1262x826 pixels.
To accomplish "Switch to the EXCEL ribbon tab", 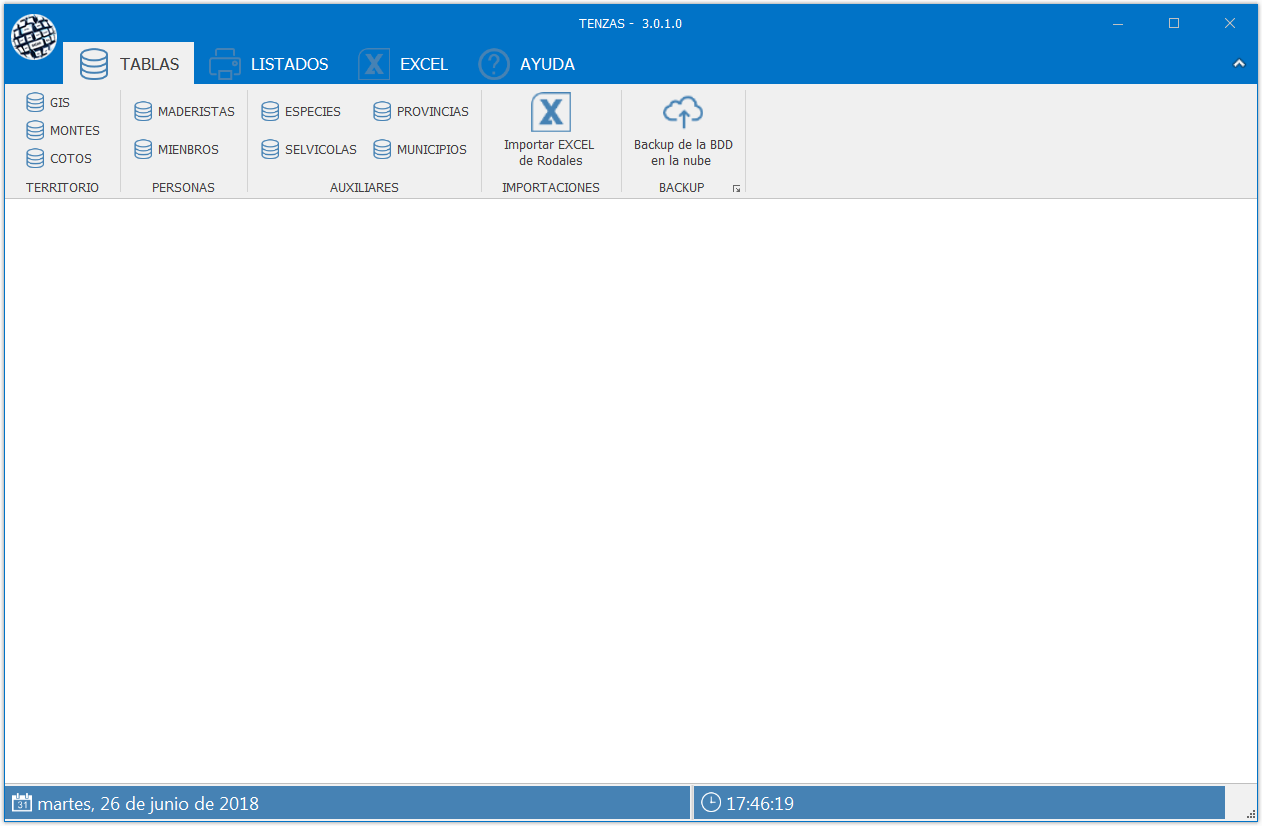I will (403, 64).
